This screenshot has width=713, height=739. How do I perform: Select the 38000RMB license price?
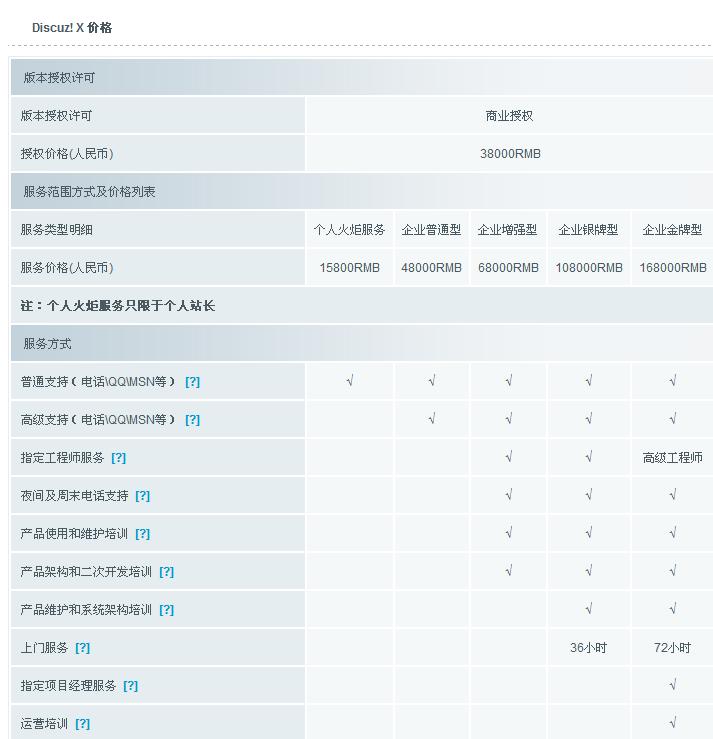coord(510,154)
